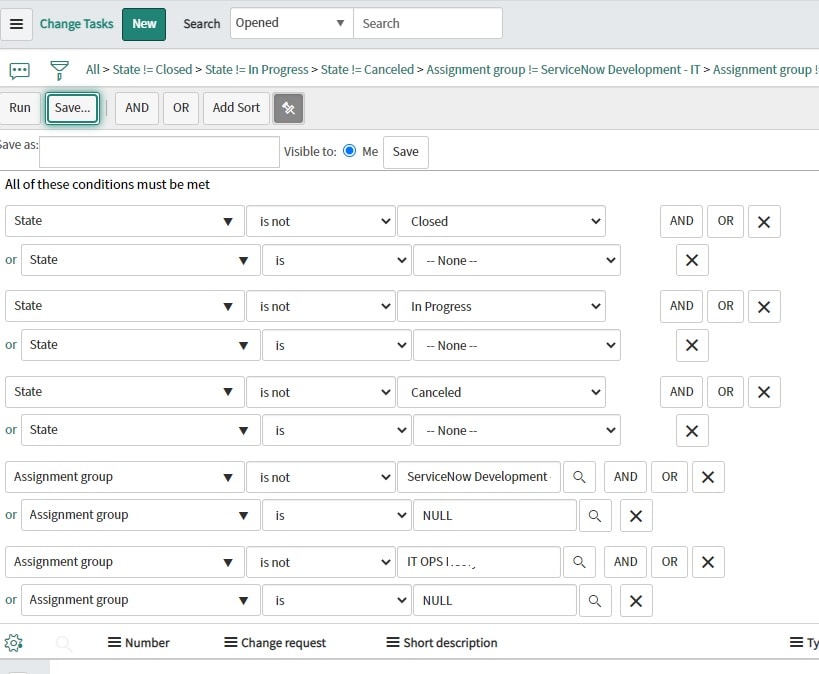Remove the NULL row beneath IT OPS

click(x=636, y=601)
